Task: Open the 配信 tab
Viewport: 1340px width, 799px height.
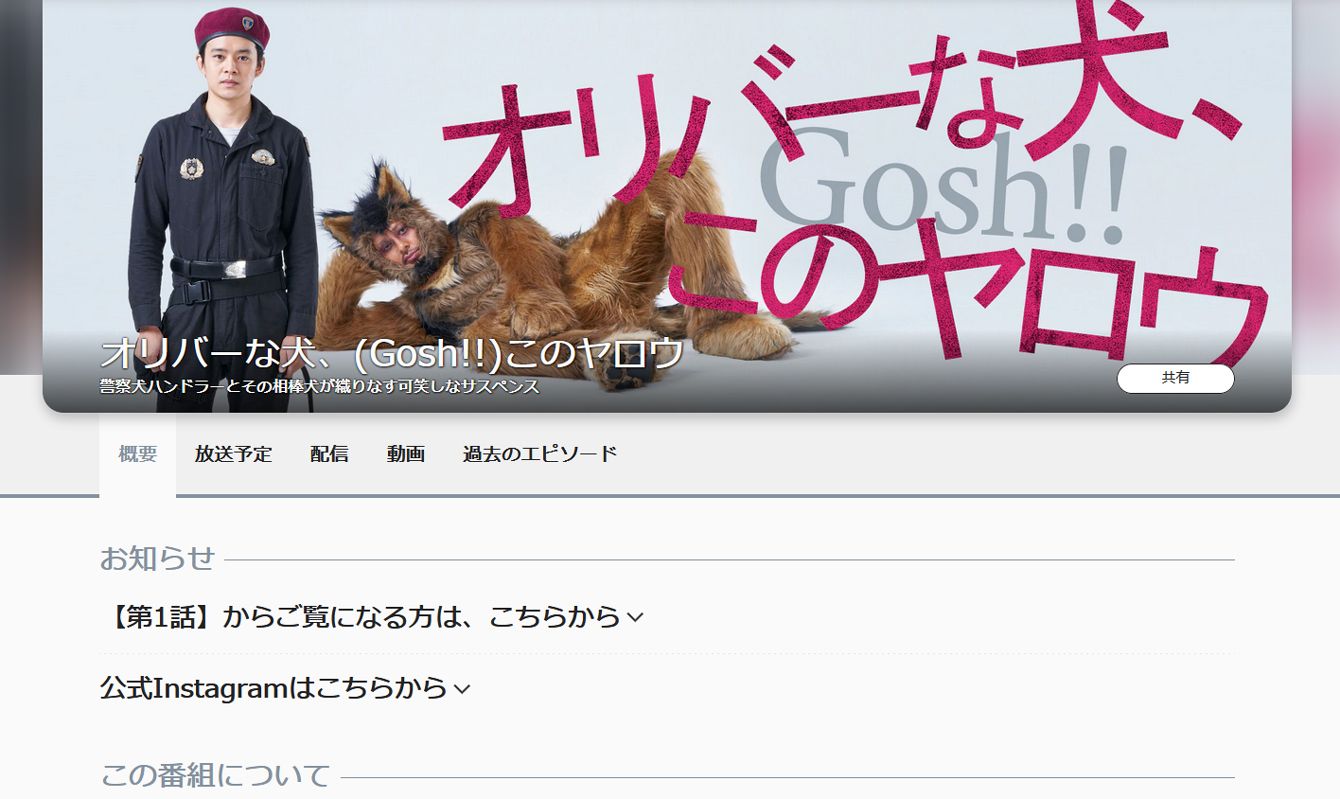Action: (x=329, y=454)
